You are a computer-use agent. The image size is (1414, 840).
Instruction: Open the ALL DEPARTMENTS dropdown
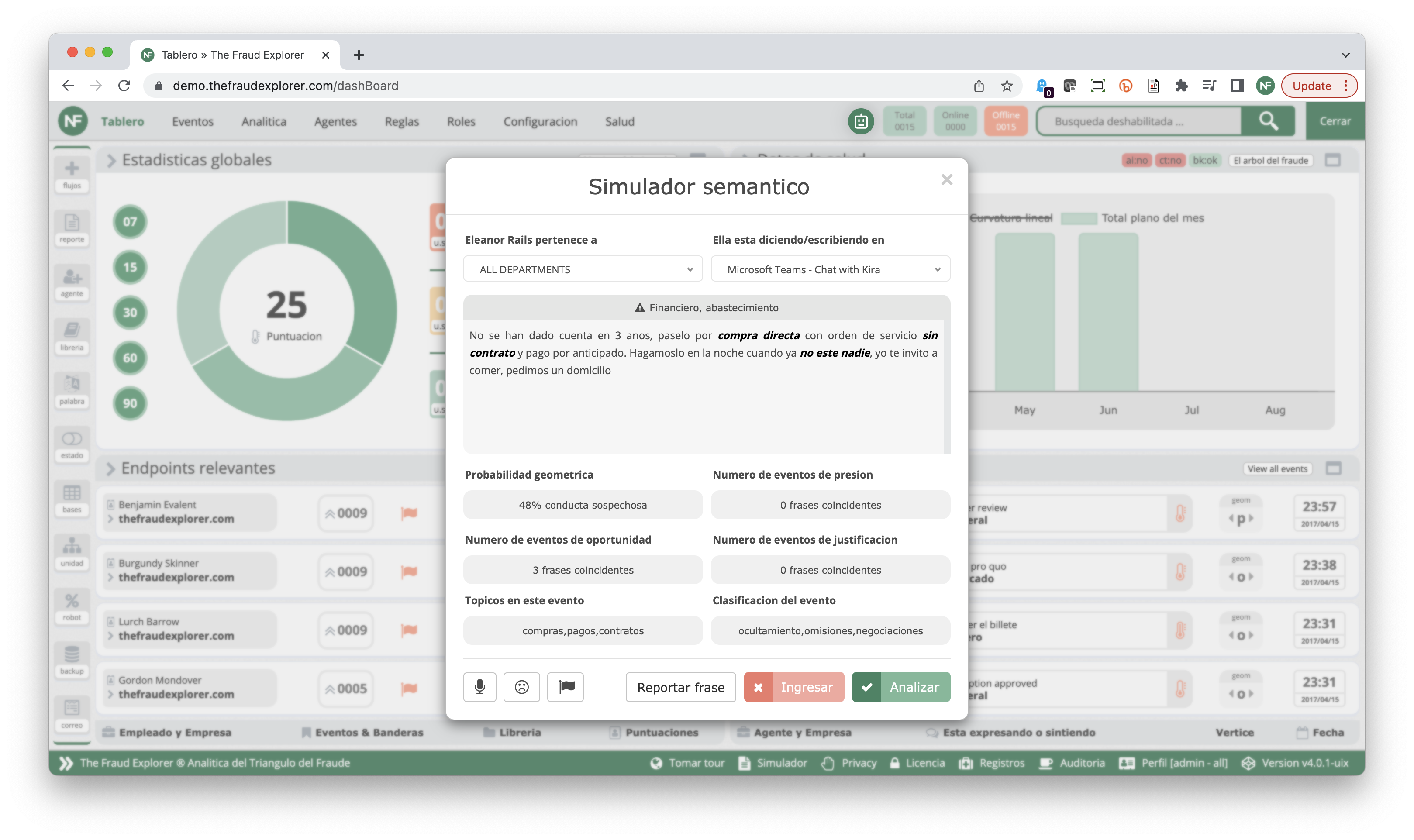(583, 269)
